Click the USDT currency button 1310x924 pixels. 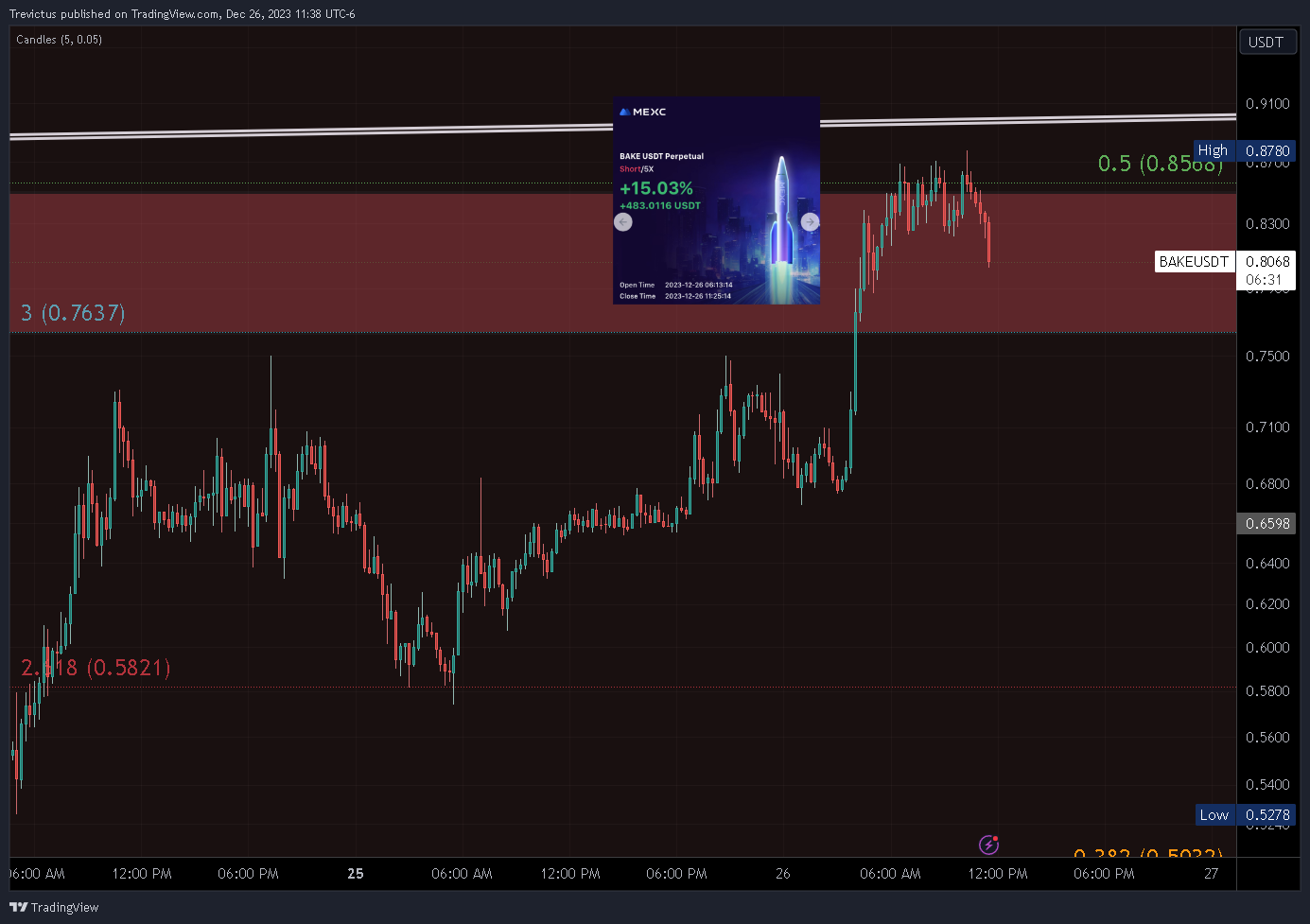click(x=1266, y=42)
